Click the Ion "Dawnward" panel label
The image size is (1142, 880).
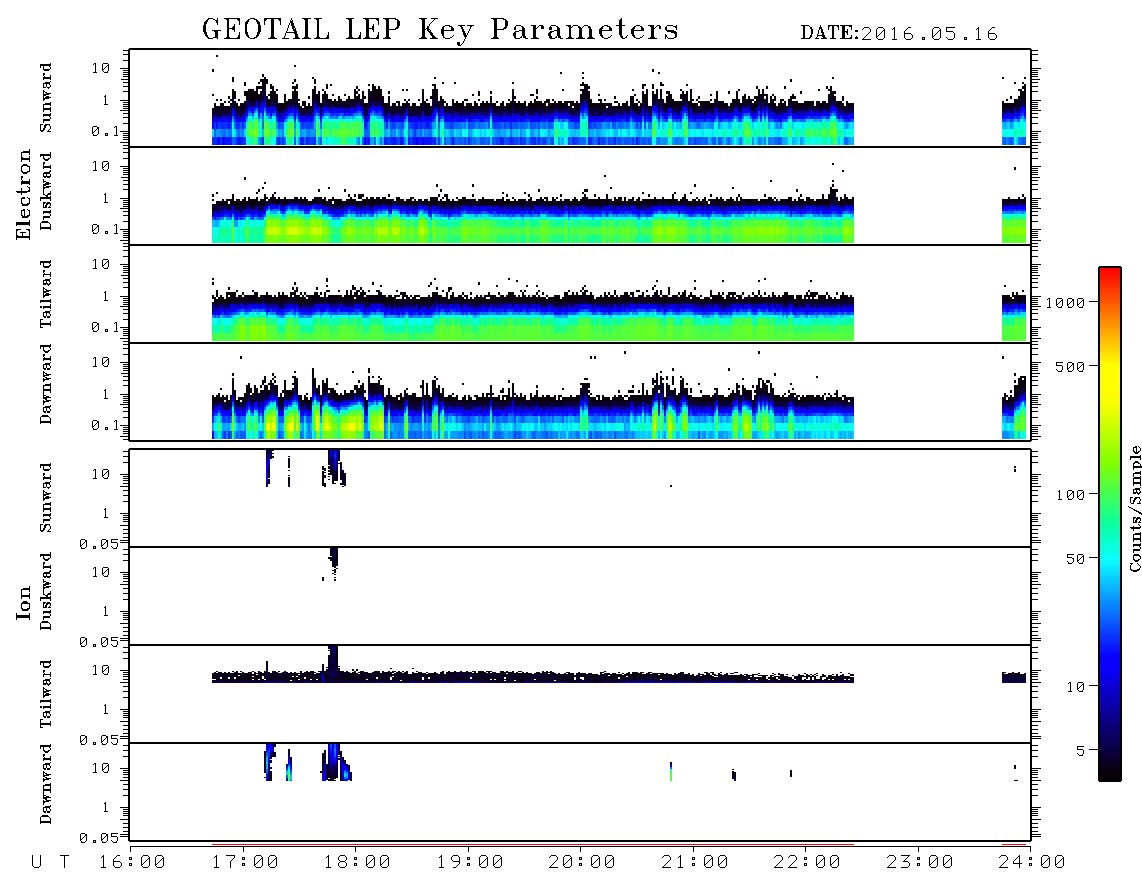click(x=45, y=784)
